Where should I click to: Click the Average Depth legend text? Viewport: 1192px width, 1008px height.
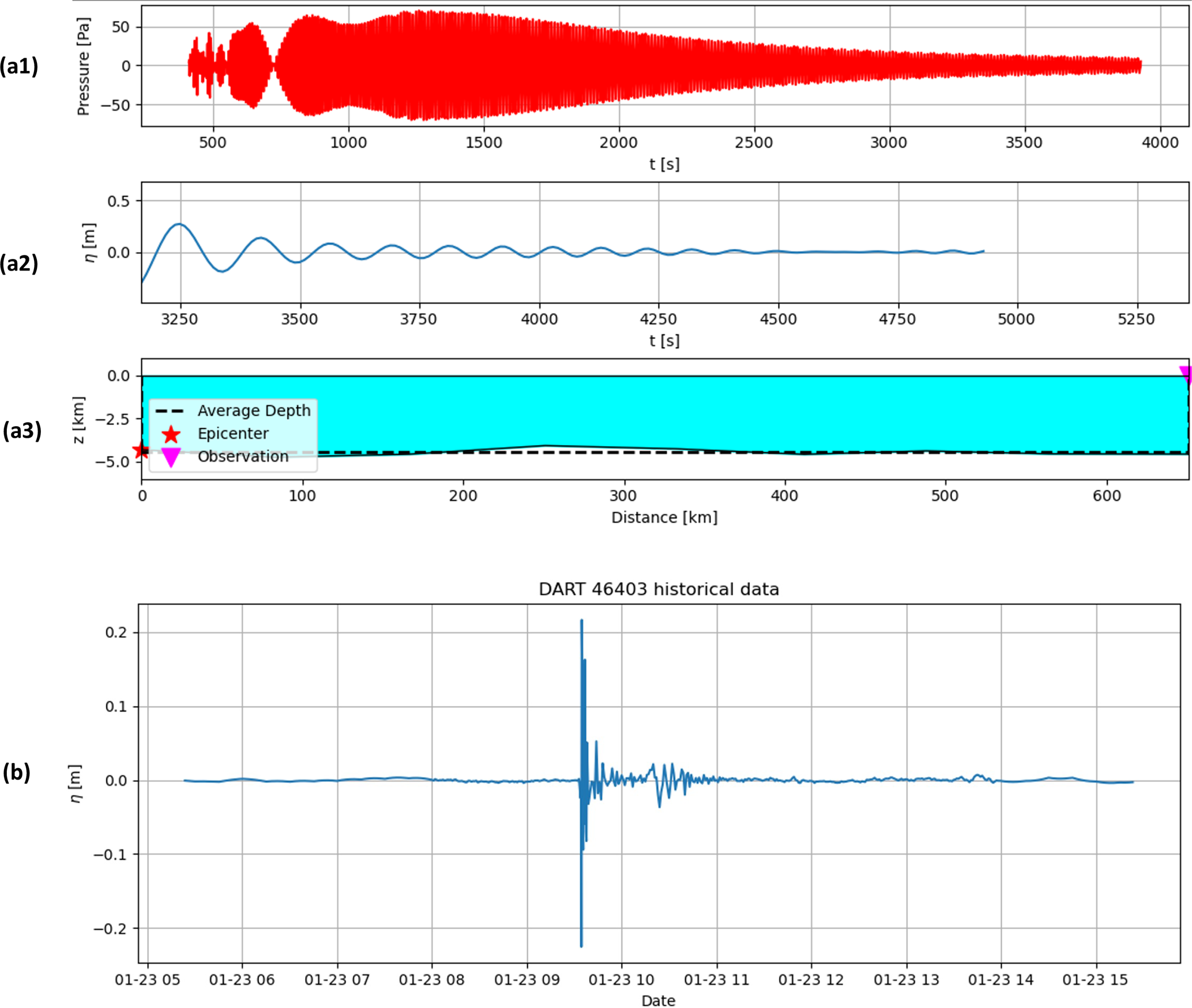(x=254, y=411)
